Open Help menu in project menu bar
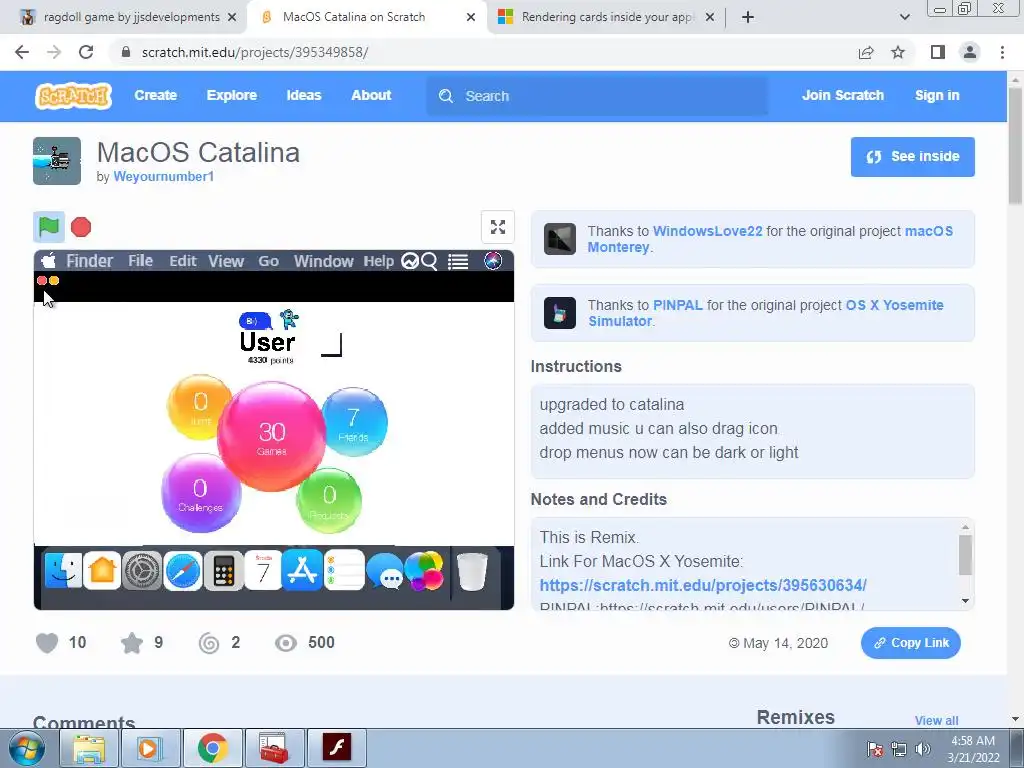Screen dimensions: 1024x768 (x=379, y=261)
